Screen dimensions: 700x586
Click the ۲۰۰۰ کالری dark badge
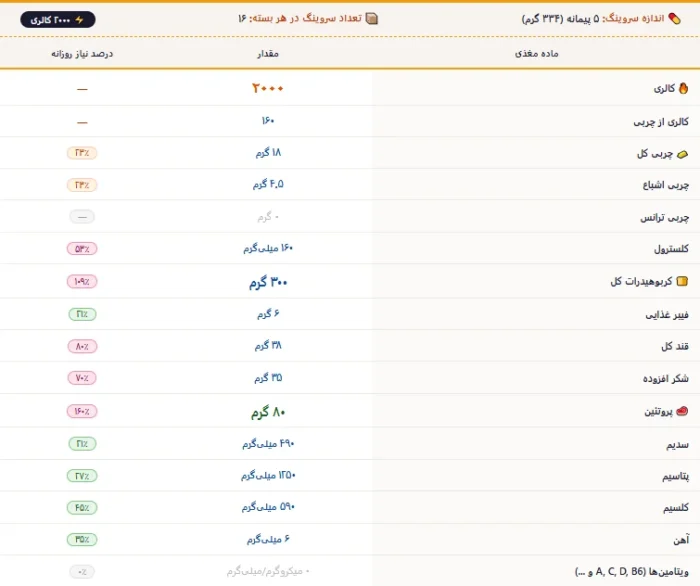pos(58,20)
